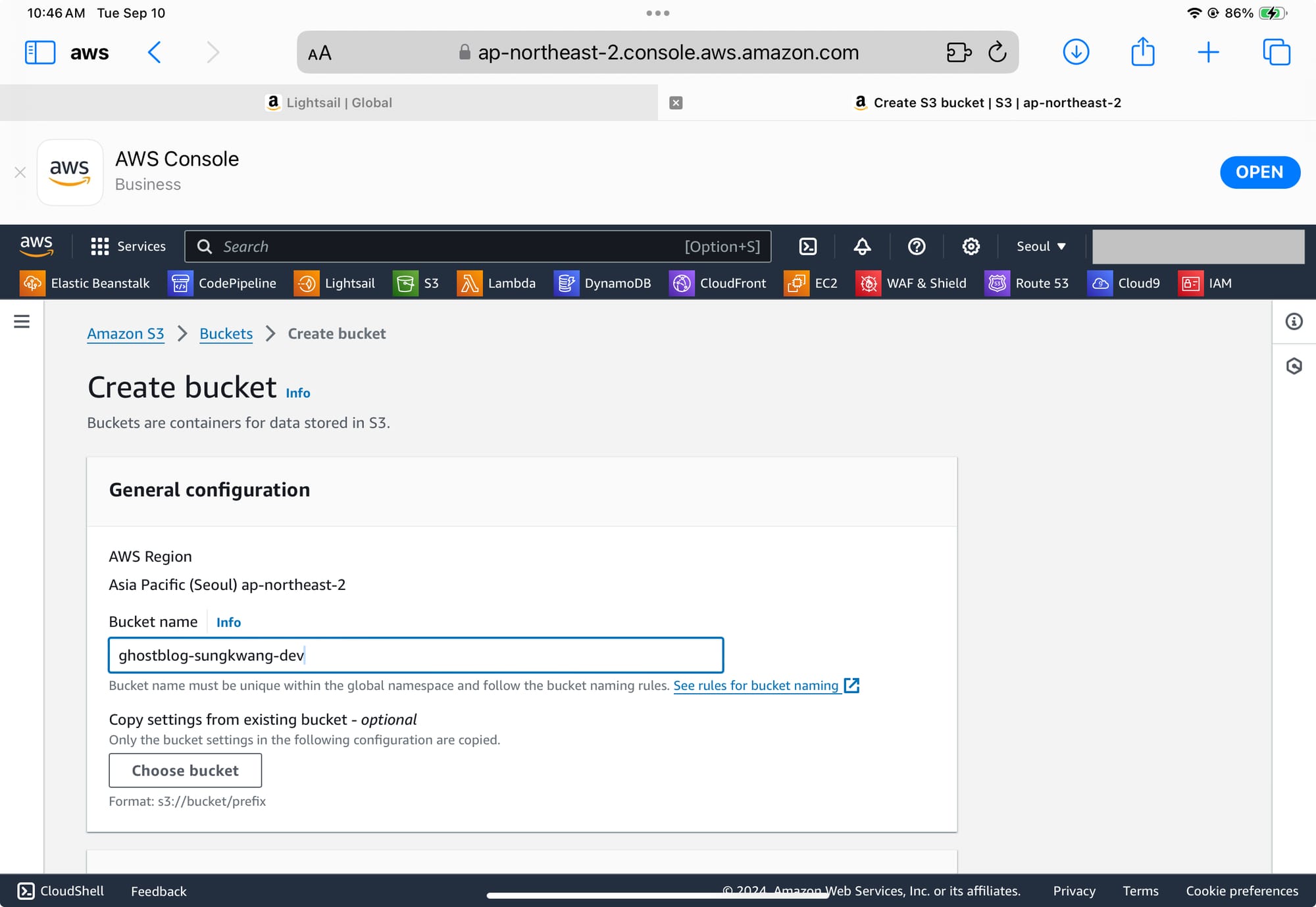Go forward to the next page
This screenshot has height=907, width=1316.
click(x=213, y=52)
